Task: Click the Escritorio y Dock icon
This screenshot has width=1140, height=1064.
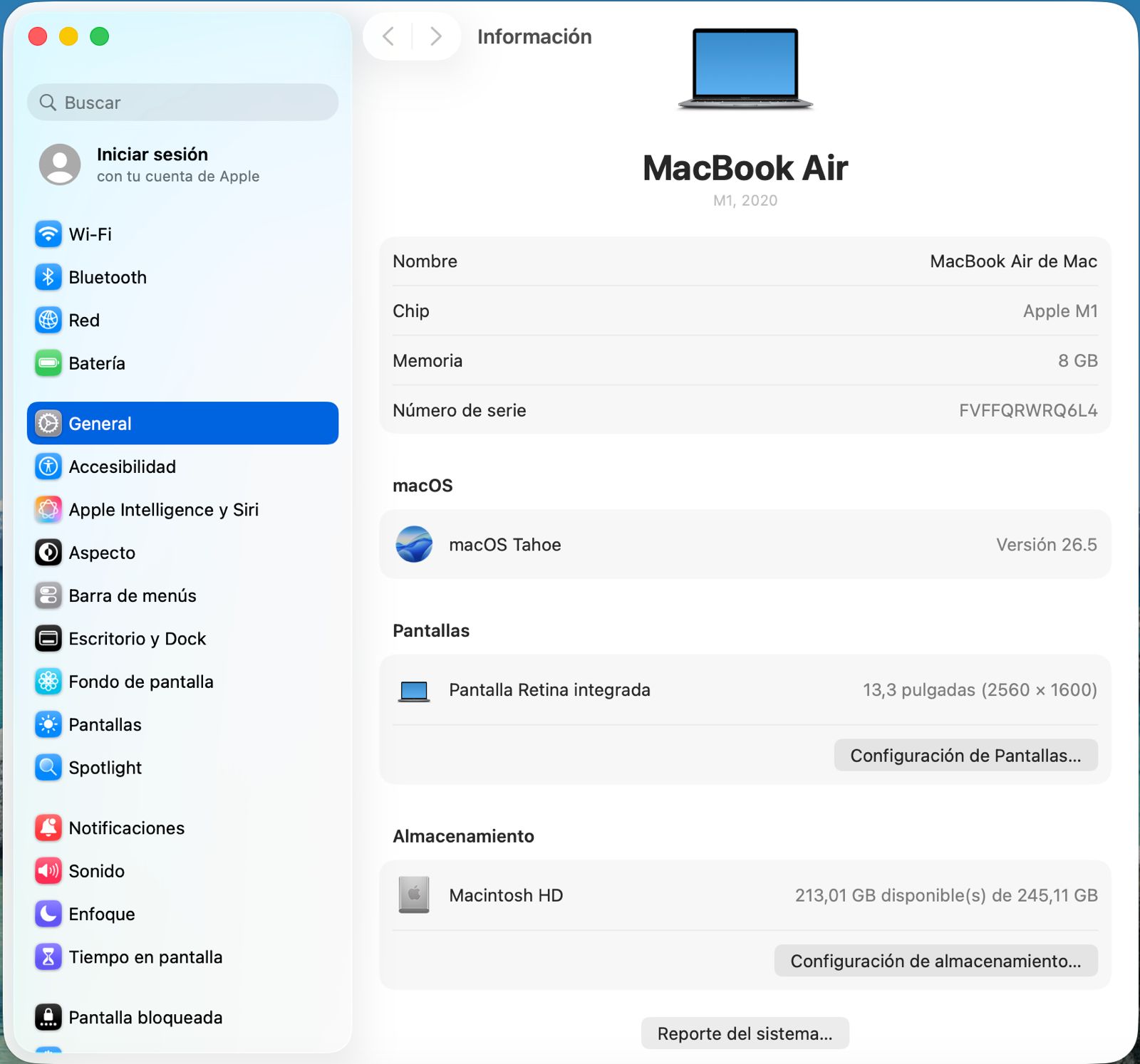Action: [48, 639]
